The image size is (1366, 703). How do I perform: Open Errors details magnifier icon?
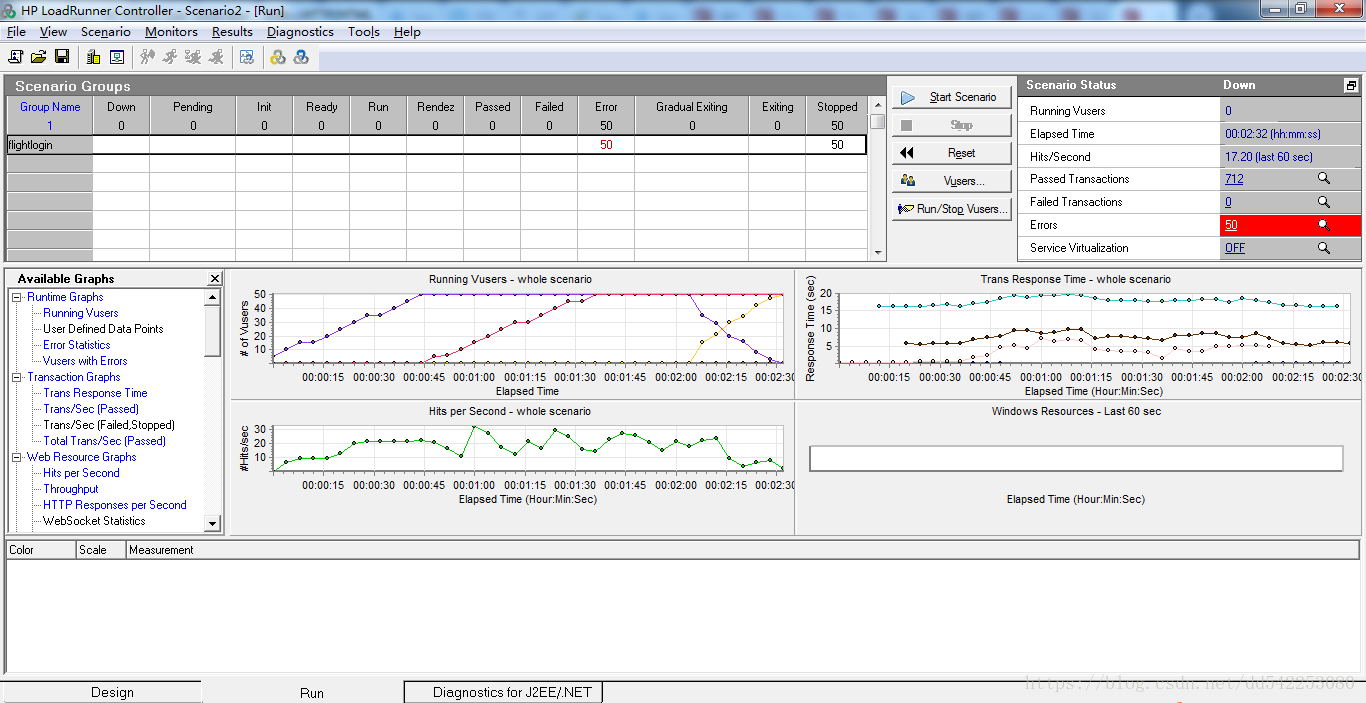coord(1323,225)
